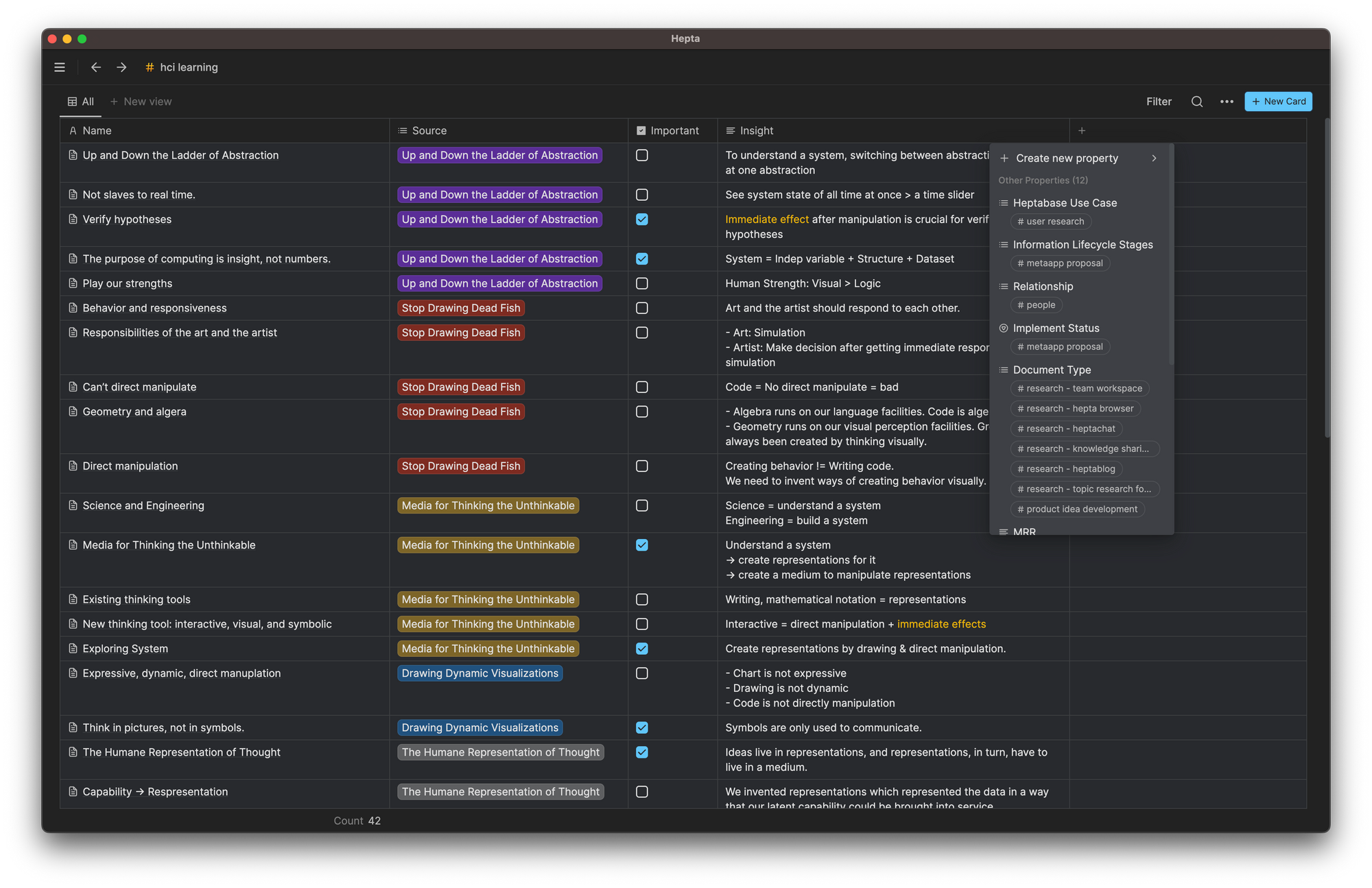Open the Insight column header menu
This screenshot has width=1372, height=888.
pyautogui.click(x=756, y=131)
